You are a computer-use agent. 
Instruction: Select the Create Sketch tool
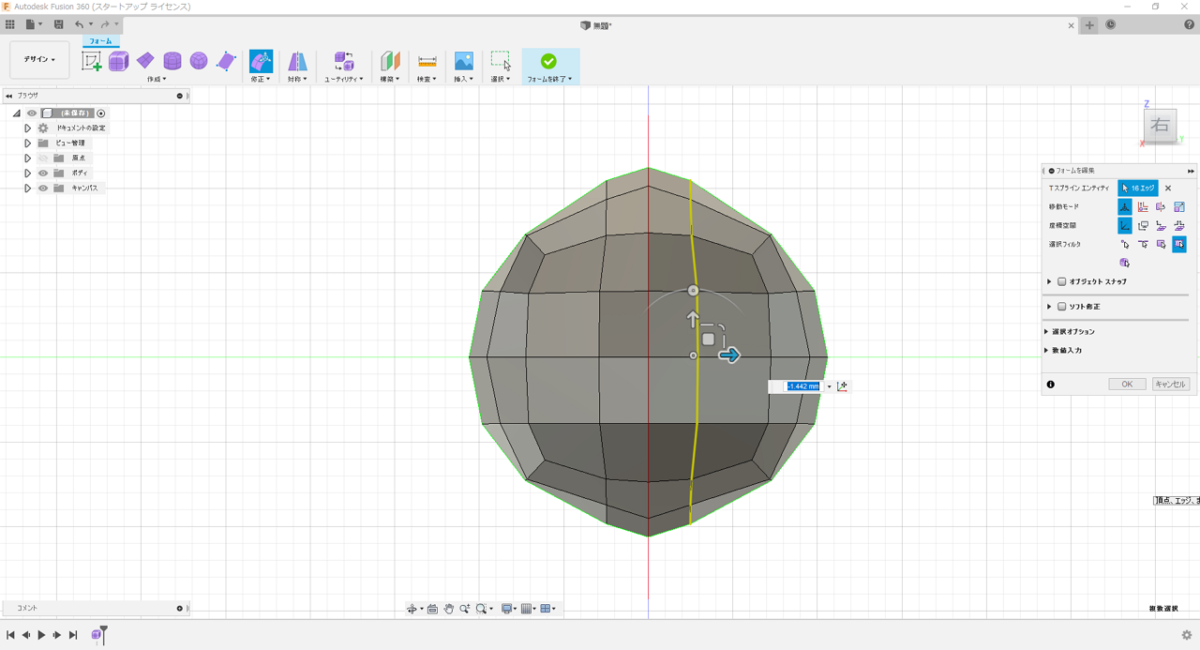pyautogui.click(x=92, y=61)
